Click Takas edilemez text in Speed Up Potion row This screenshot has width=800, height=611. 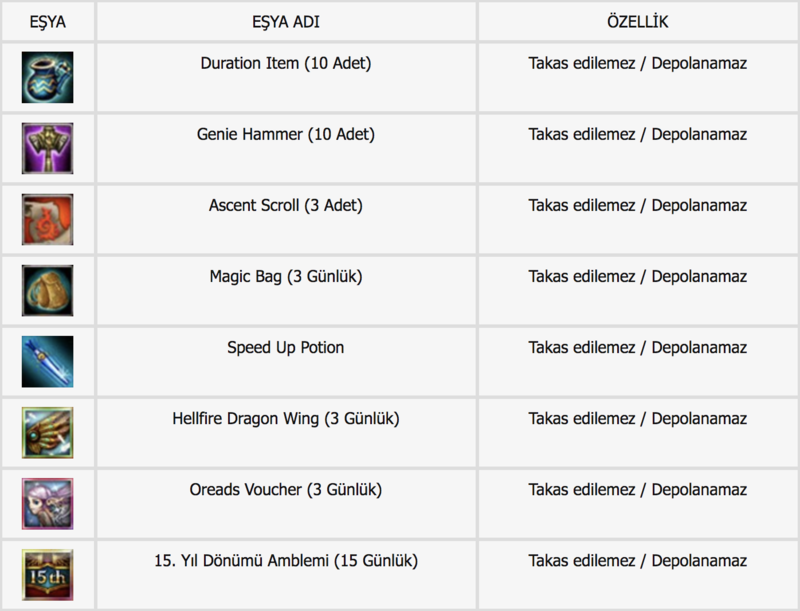[582, 347]
